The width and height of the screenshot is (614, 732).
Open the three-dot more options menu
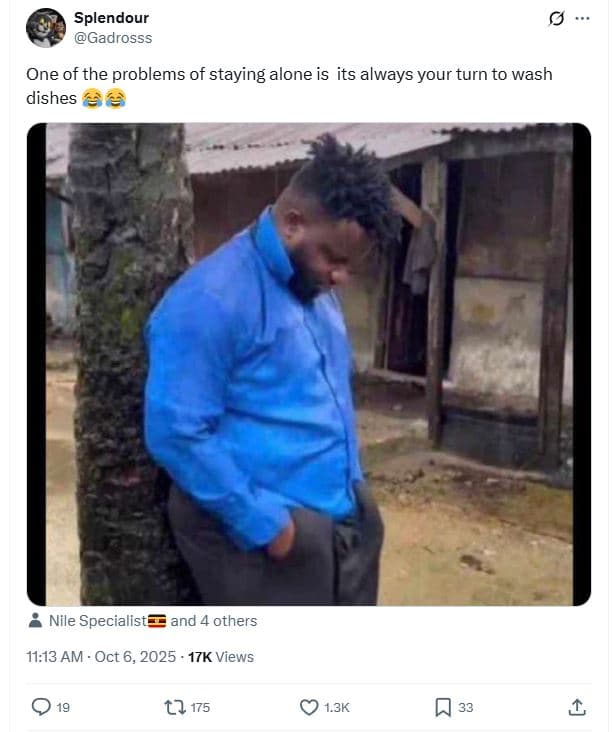point(582,19)
